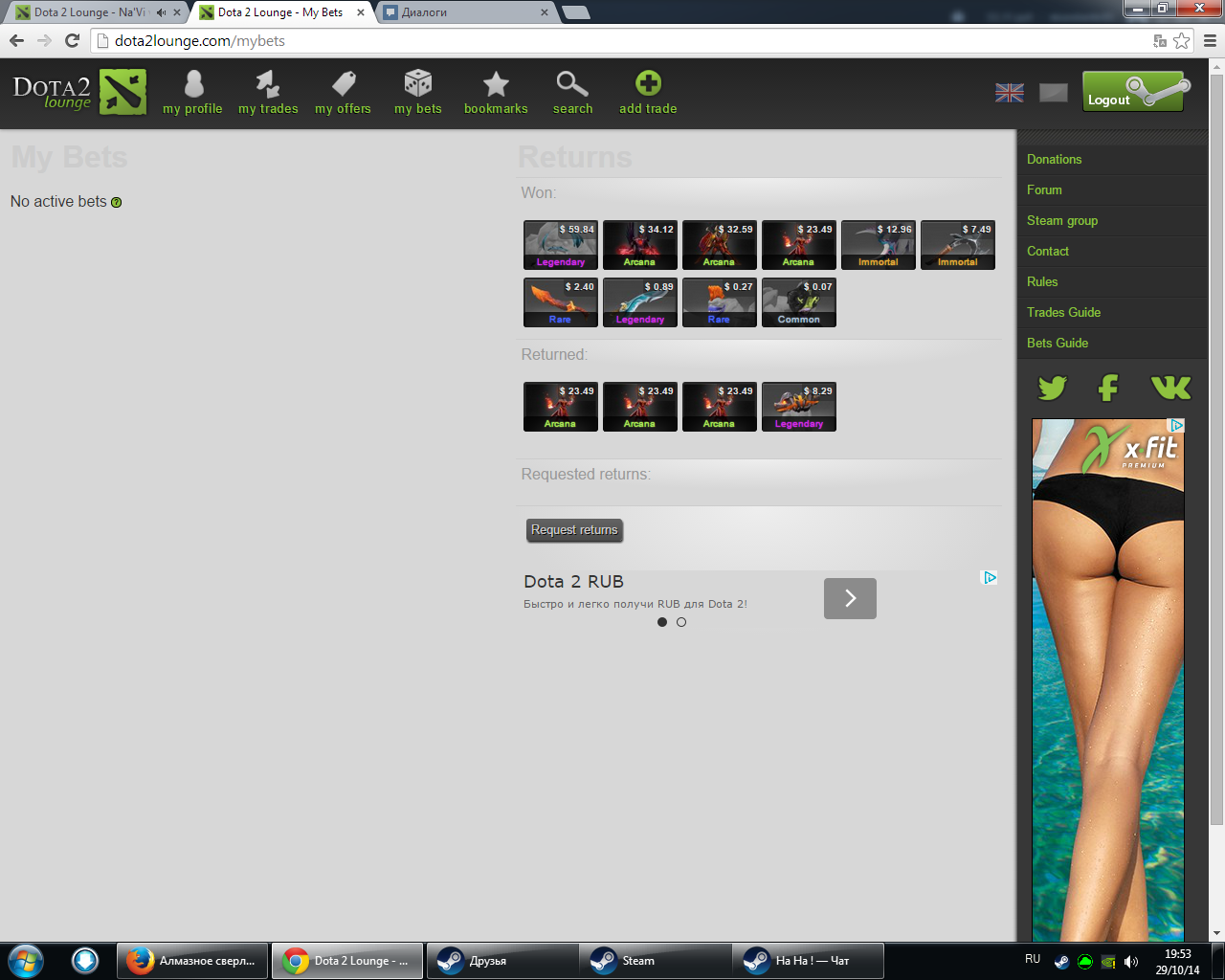Select the $34.12 Arcana won item
1225x980 pixels.
(640, 245)
